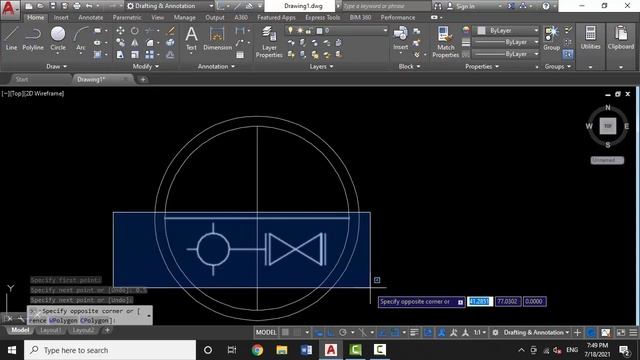Open the Insert ribbon tab

(61, 18)
